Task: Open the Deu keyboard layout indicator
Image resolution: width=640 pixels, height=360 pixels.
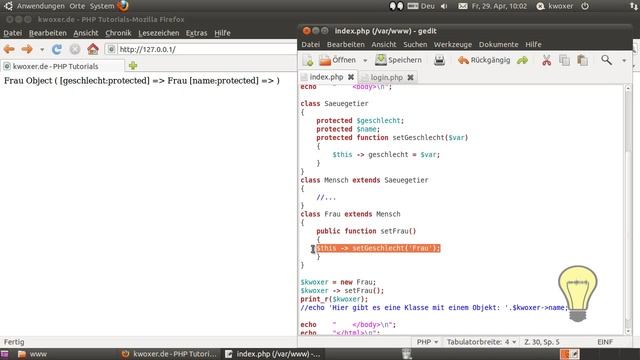Action: pos(421,6)
